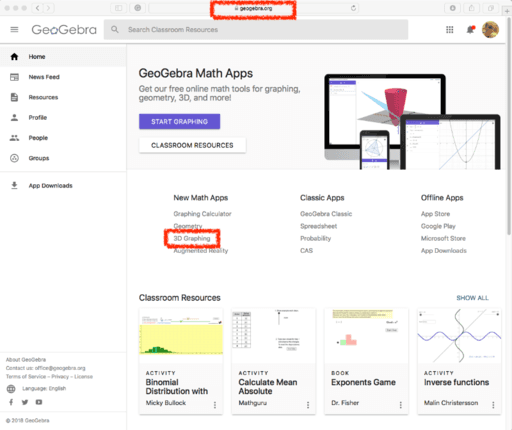This screenshot has height=430, width=512.
Task: Change Language: English setting
Action: click(44, 388)
